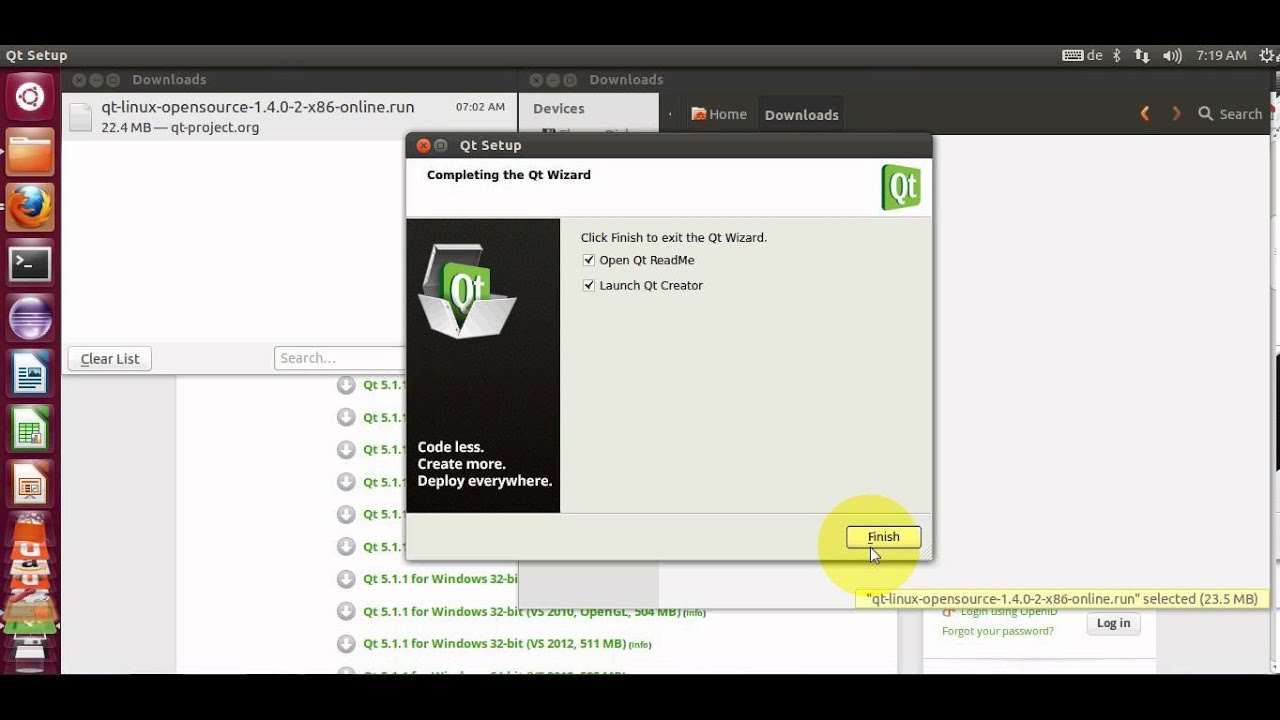
Task: Open Terminal from the launcher
Action: [29, 264]
